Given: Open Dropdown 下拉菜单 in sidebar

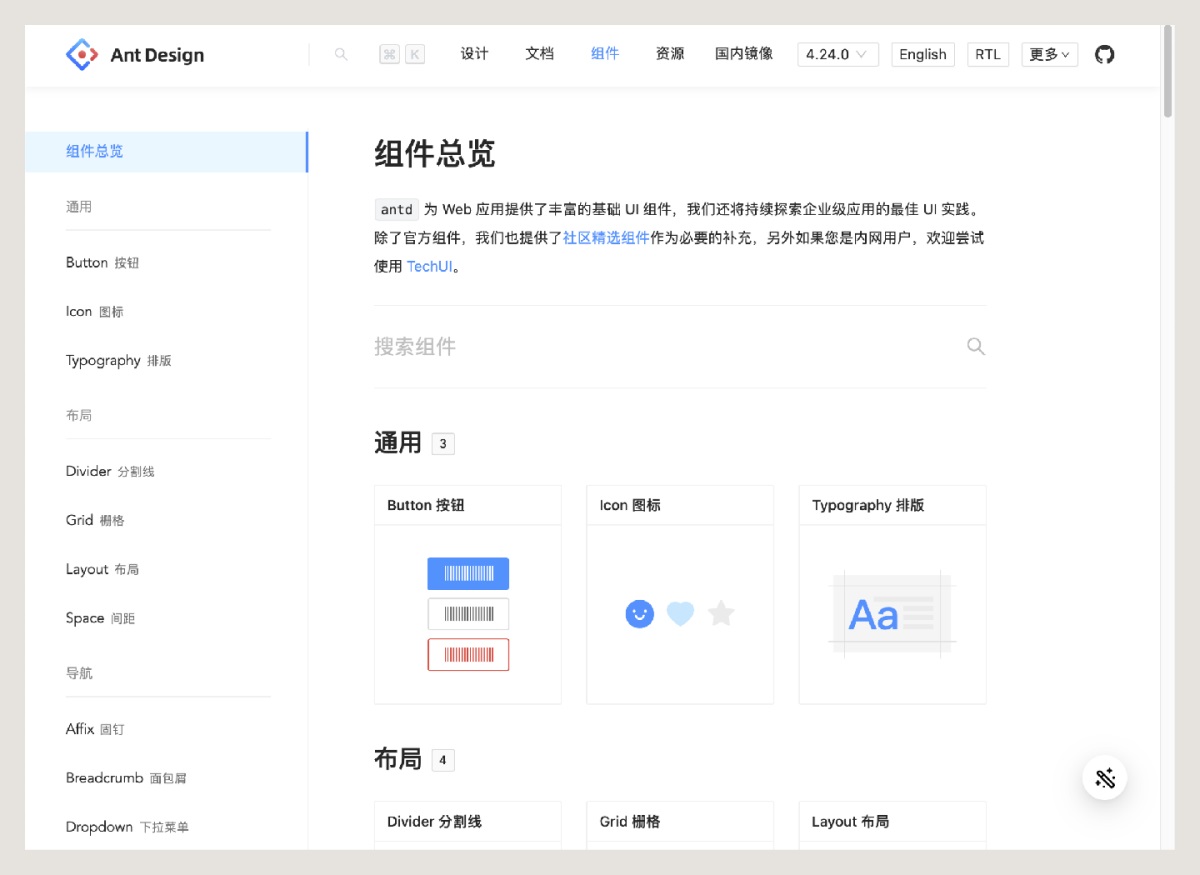Looking at the screenshot, I should (127, 827).
